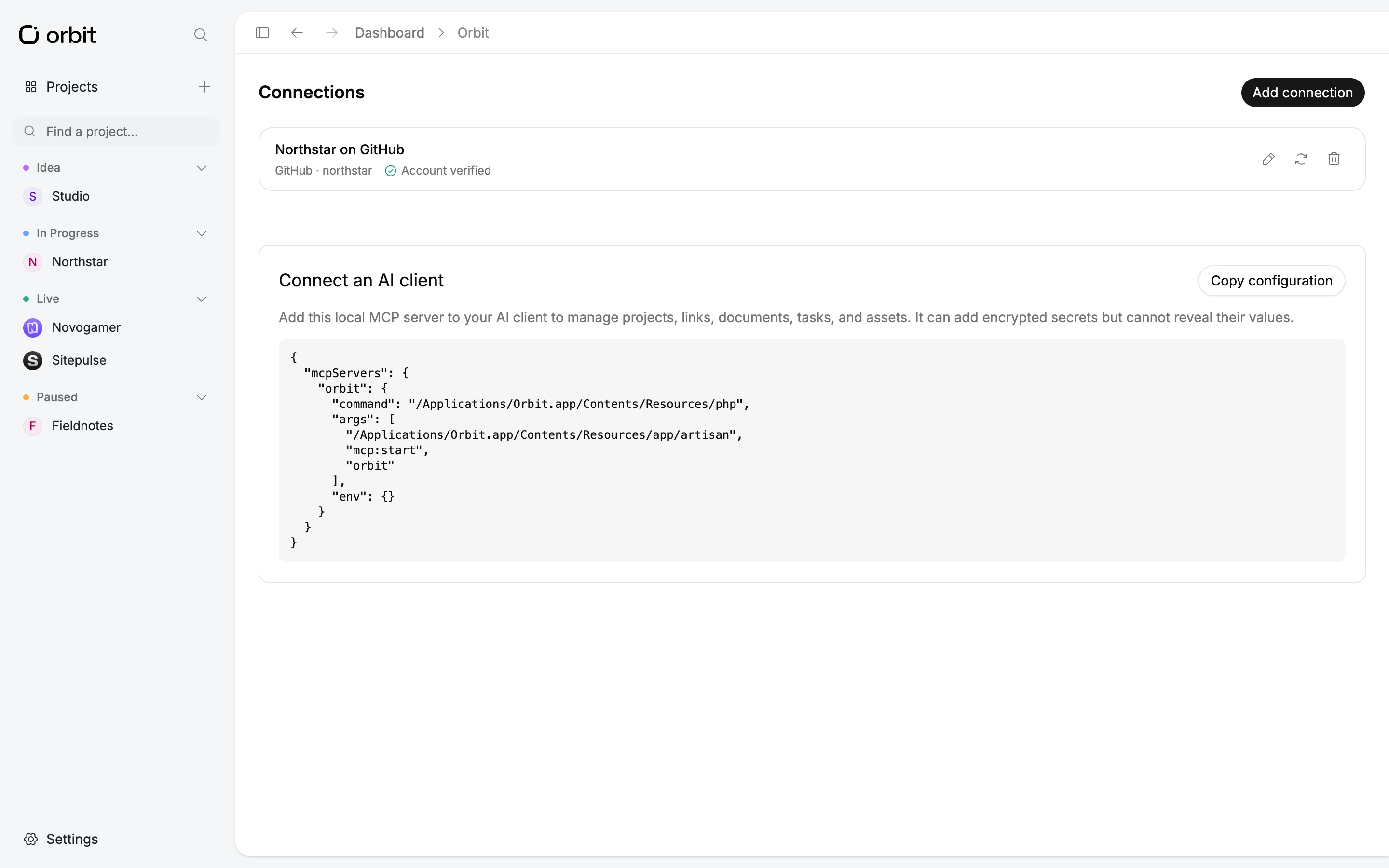
Task: Go forward with the right arrow
Action: tap(332, 33)
